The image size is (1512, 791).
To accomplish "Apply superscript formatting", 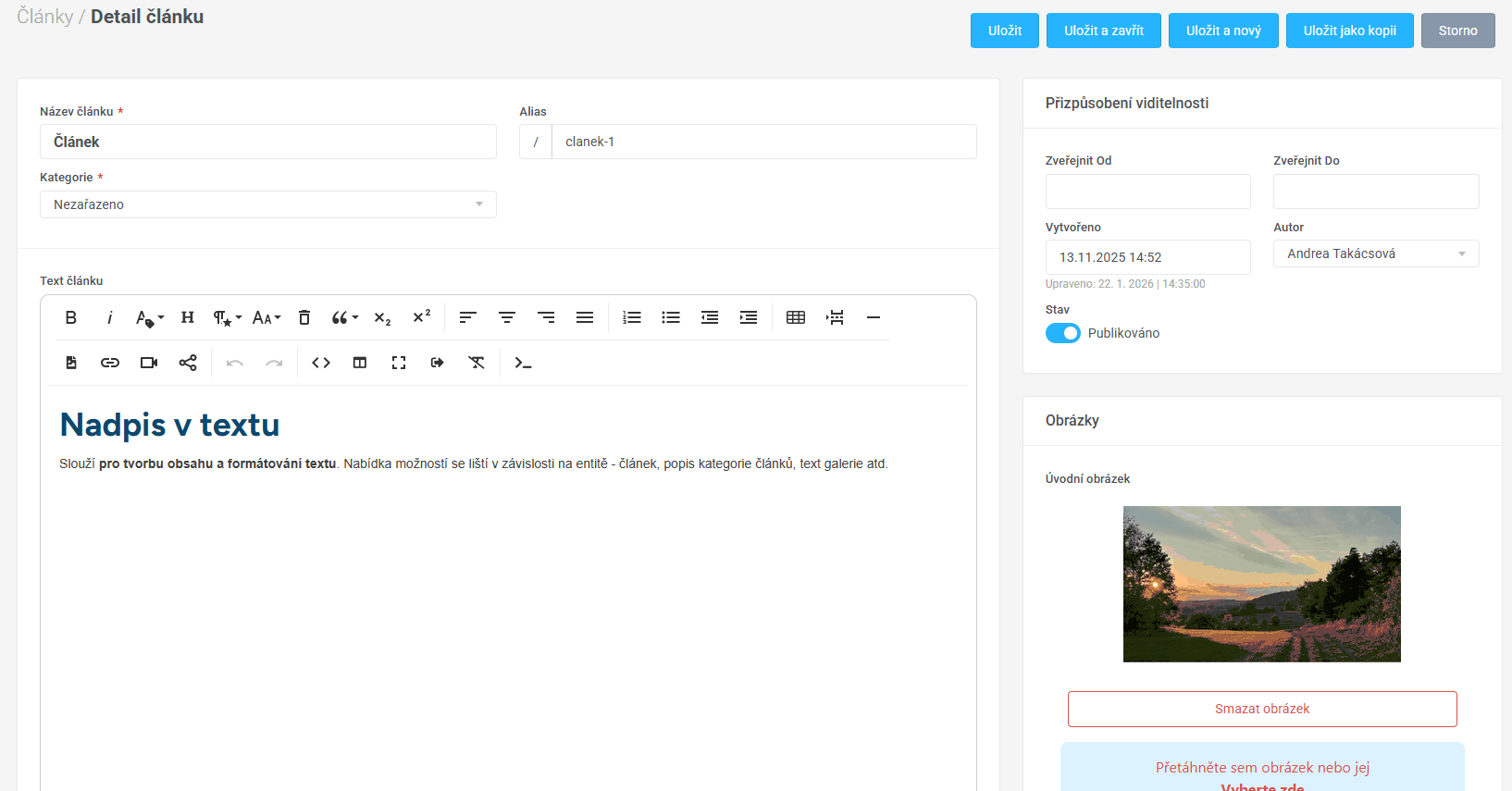I will 422,316.
